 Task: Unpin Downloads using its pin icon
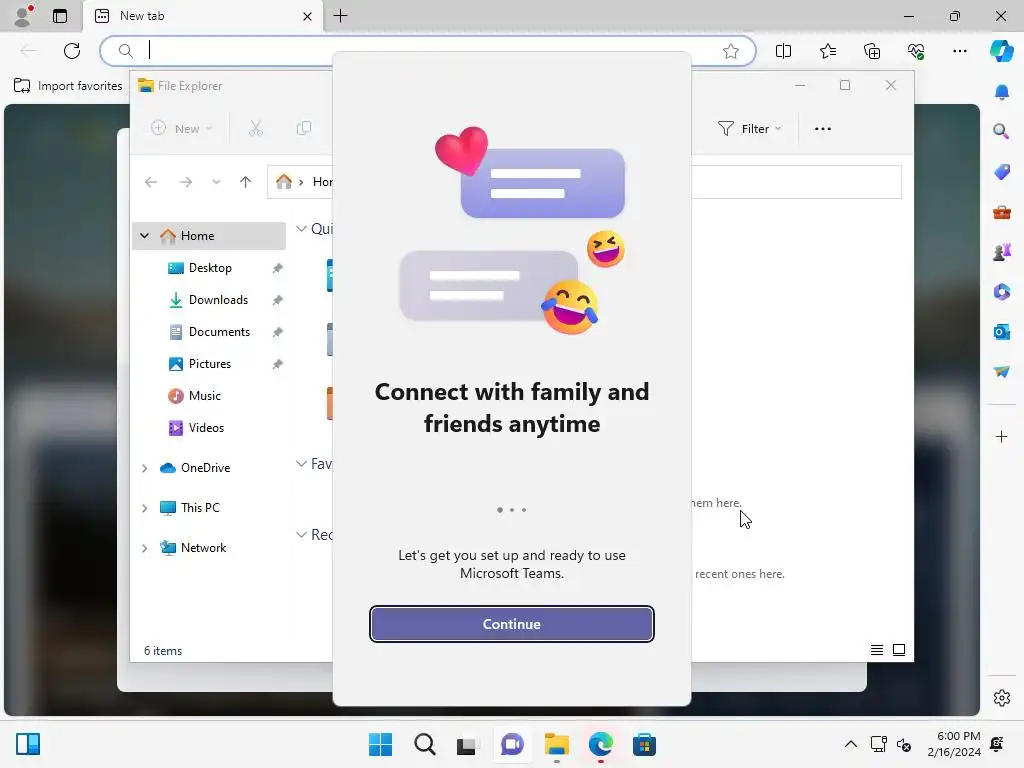click(278, 300)
